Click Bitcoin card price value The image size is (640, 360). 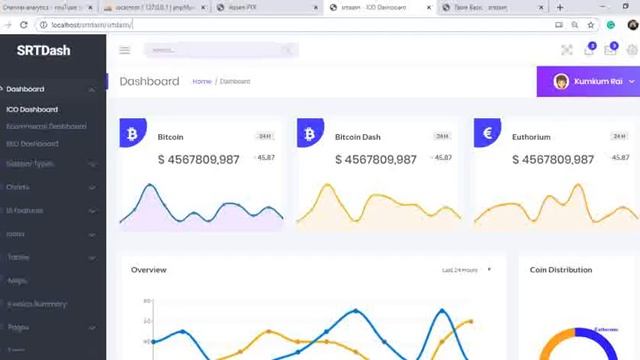tap(198, 160)
